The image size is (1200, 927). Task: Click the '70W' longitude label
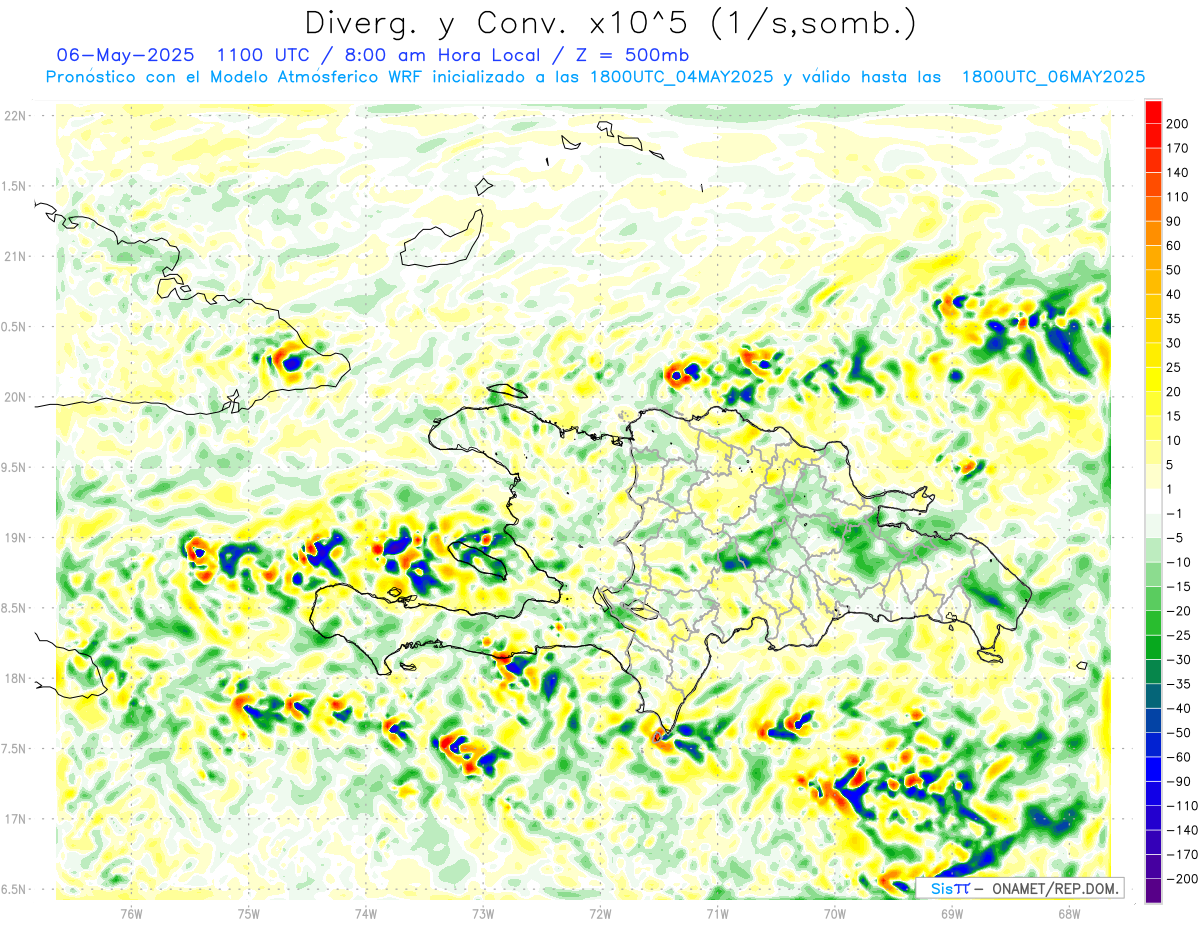[835, 914]
